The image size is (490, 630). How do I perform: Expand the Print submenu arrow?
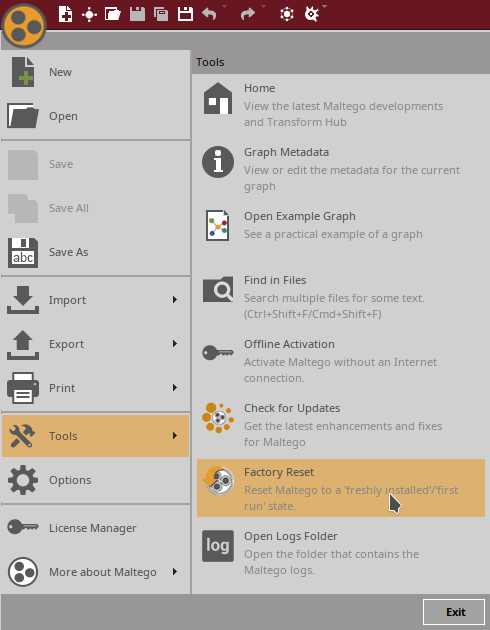point(175,388)
